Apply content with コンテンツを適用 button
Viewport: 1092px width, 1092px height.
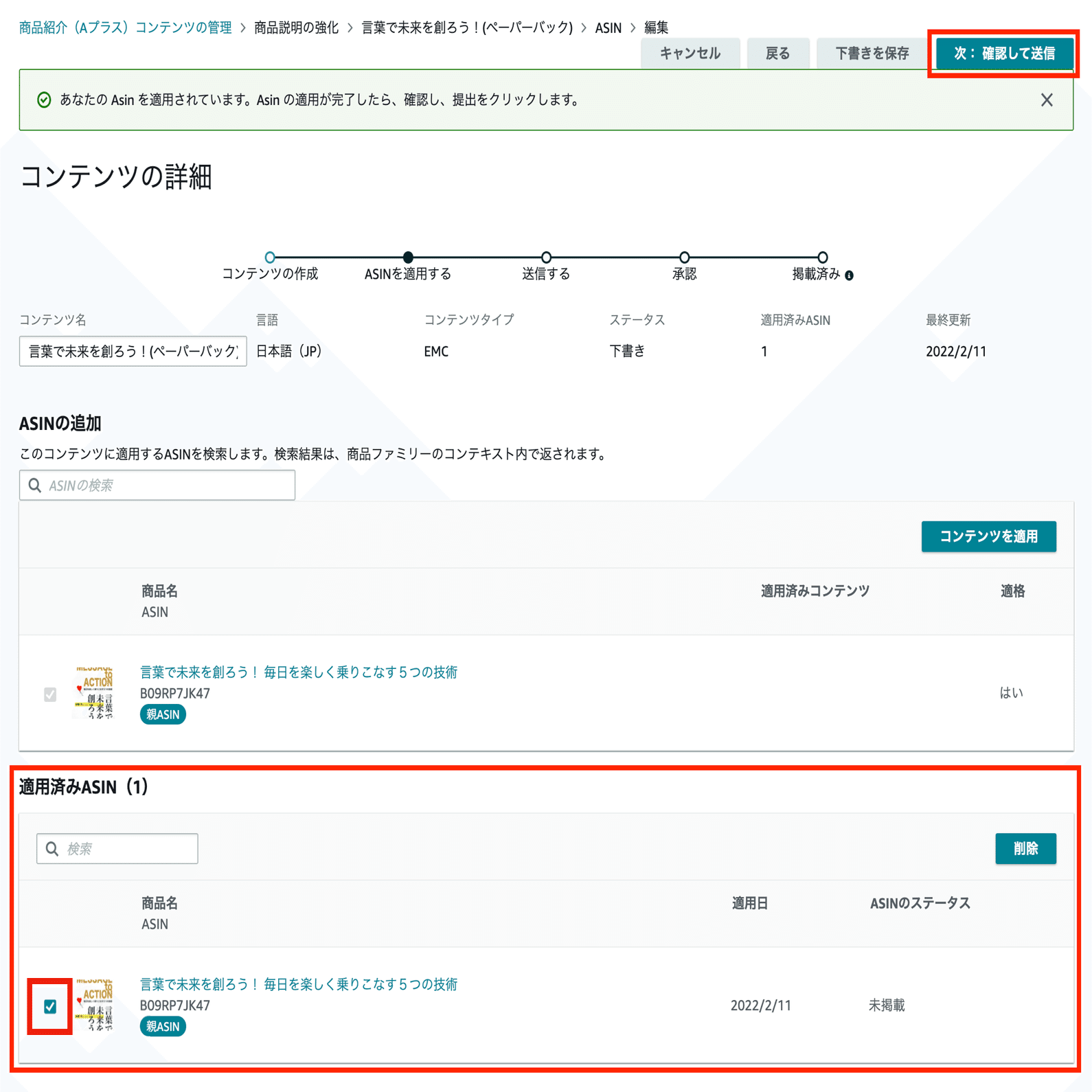(988, 536)
